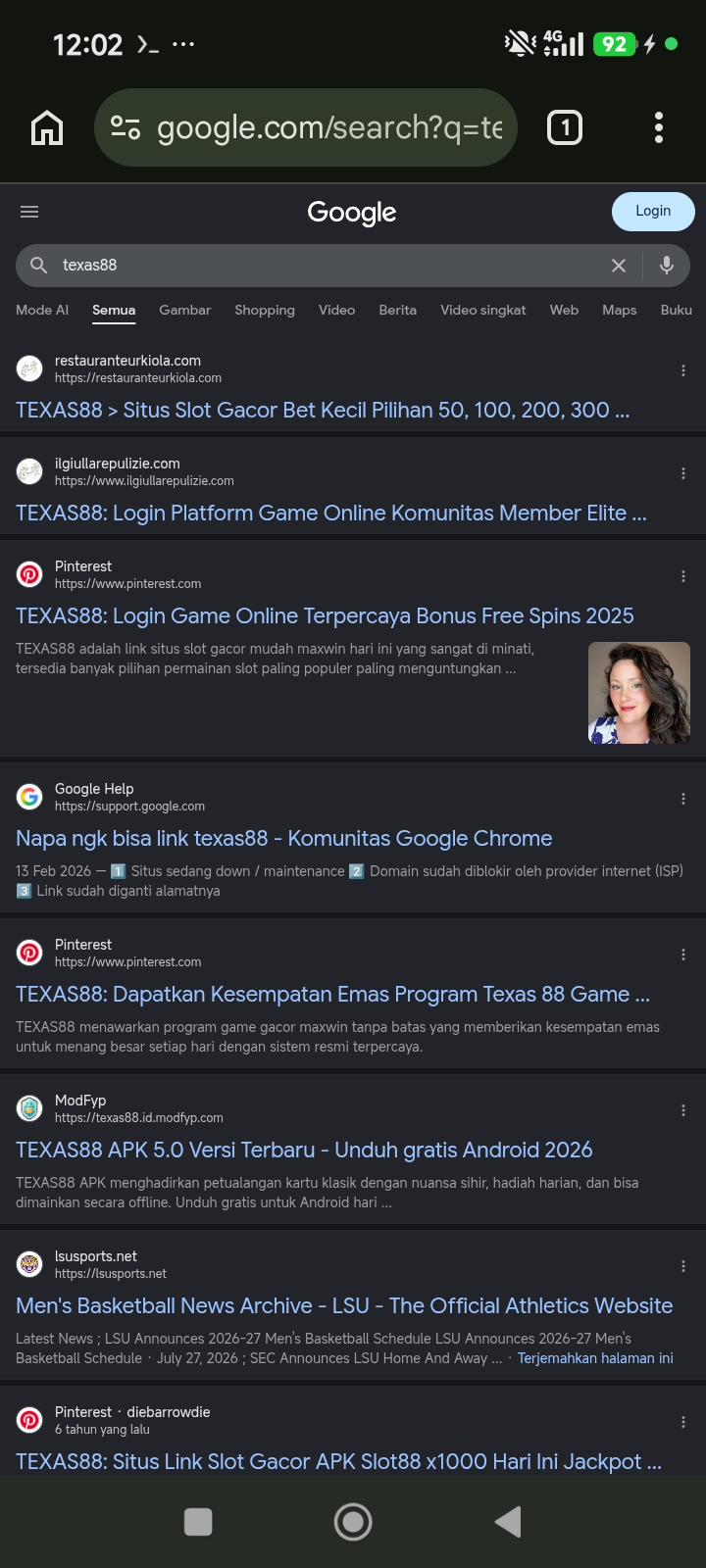
Task: Tap https://lsusports.net URL text
Action: (x=111, y=1274)
